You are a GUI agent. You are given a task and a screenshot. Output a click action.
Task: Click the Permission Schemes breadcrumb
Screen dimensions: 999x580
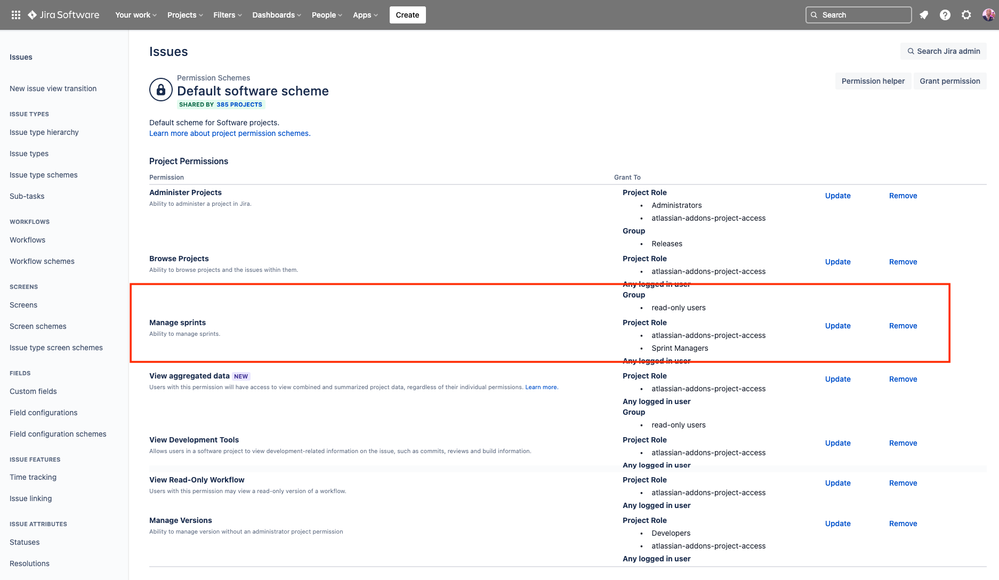click(x=213, y=78)
